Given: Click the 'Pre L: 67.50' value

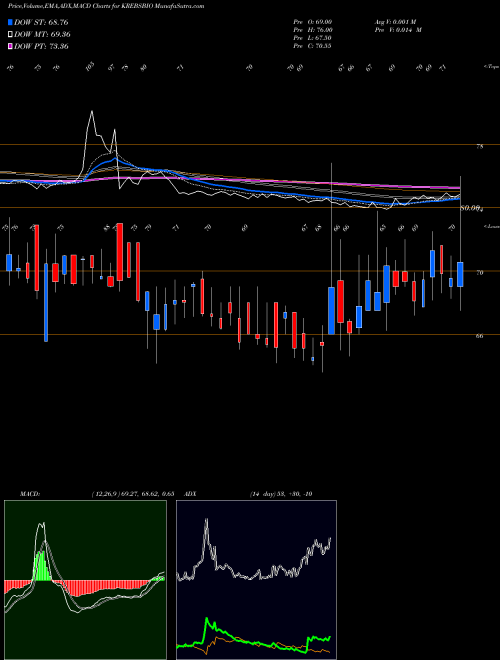Looking at the screenshot, I should pos(313,38).
